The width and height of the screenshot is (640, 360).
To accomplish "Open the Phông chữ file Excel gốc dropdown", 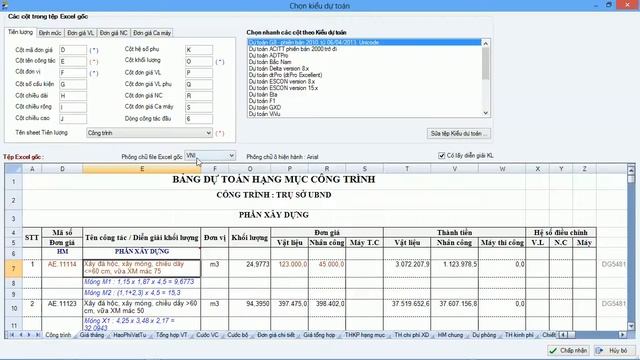I will (210, 156).
